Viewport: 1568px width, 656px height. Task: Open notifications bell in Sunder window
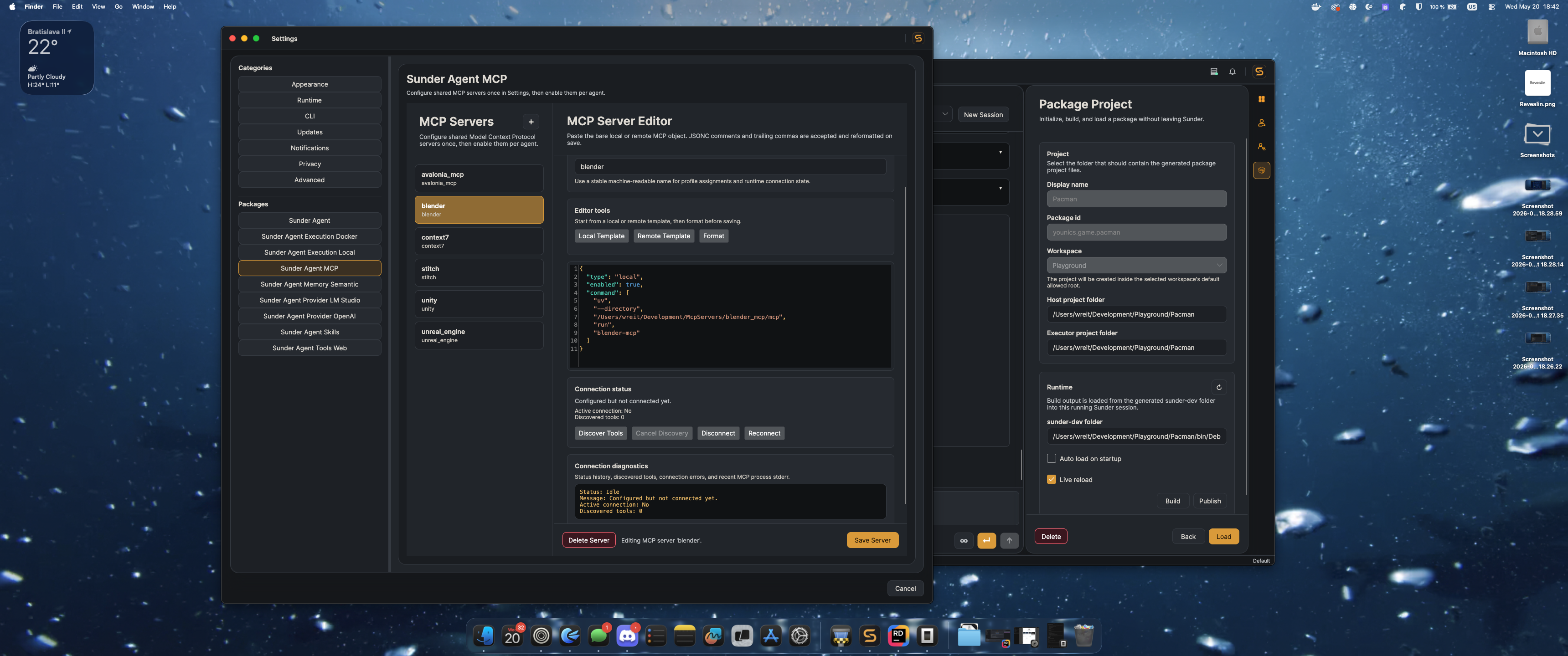coord(1233,72)
